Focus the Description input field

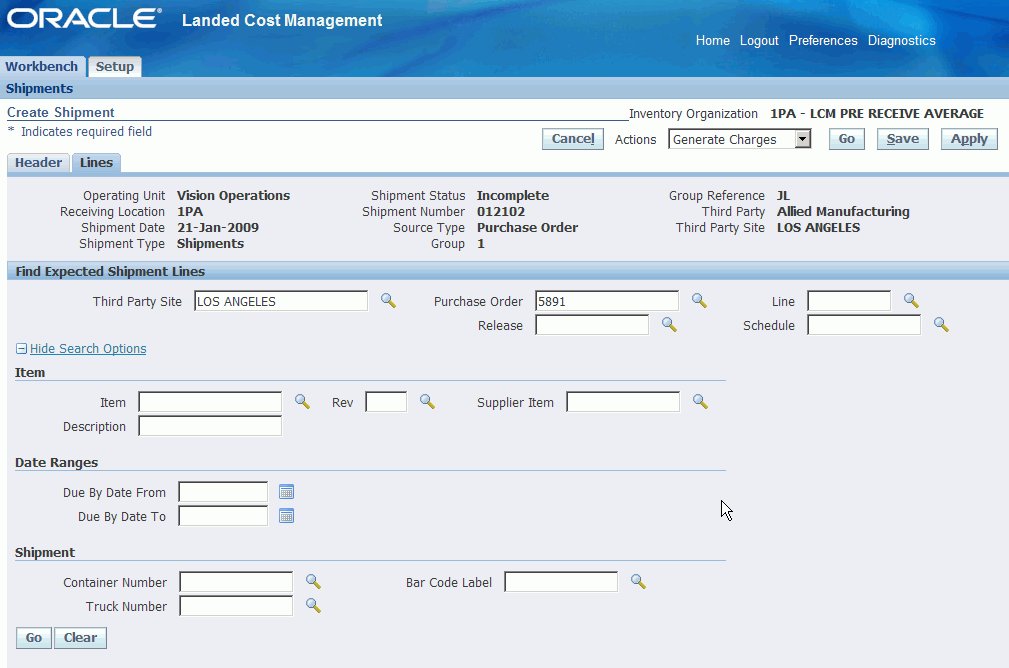coord(210,426)
